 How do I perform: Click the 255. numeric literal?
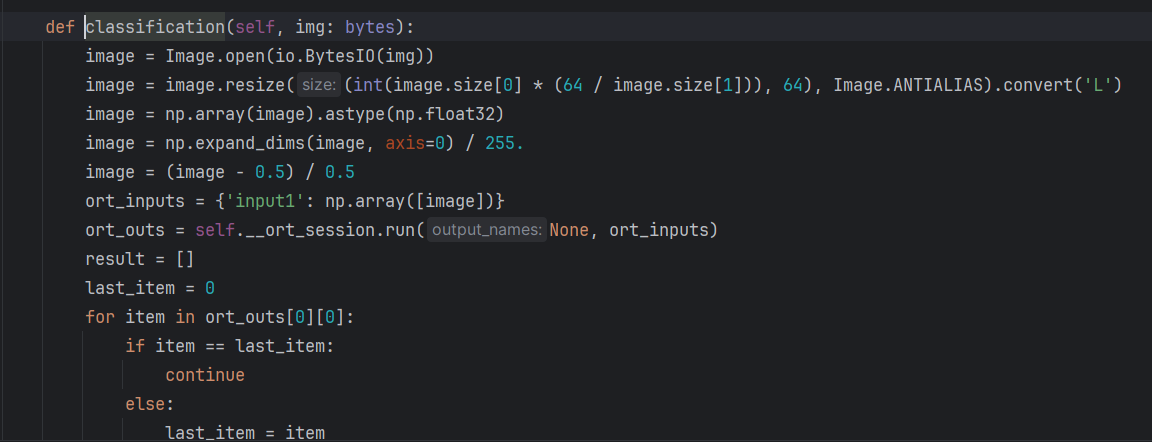tap(504, 144)
